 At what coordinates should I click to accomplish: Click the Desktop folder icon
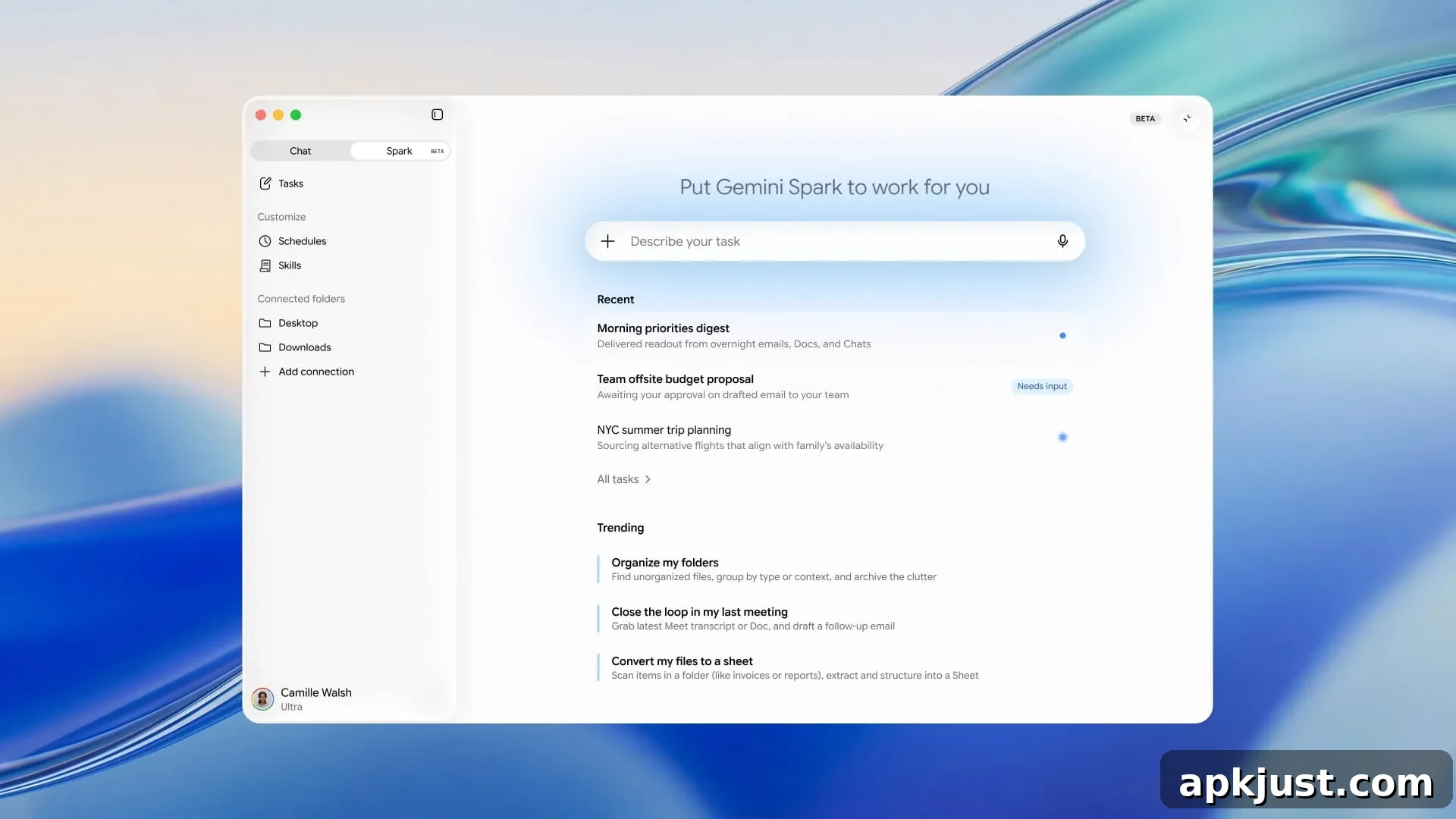pyautogui.click(x=265, y=323)
